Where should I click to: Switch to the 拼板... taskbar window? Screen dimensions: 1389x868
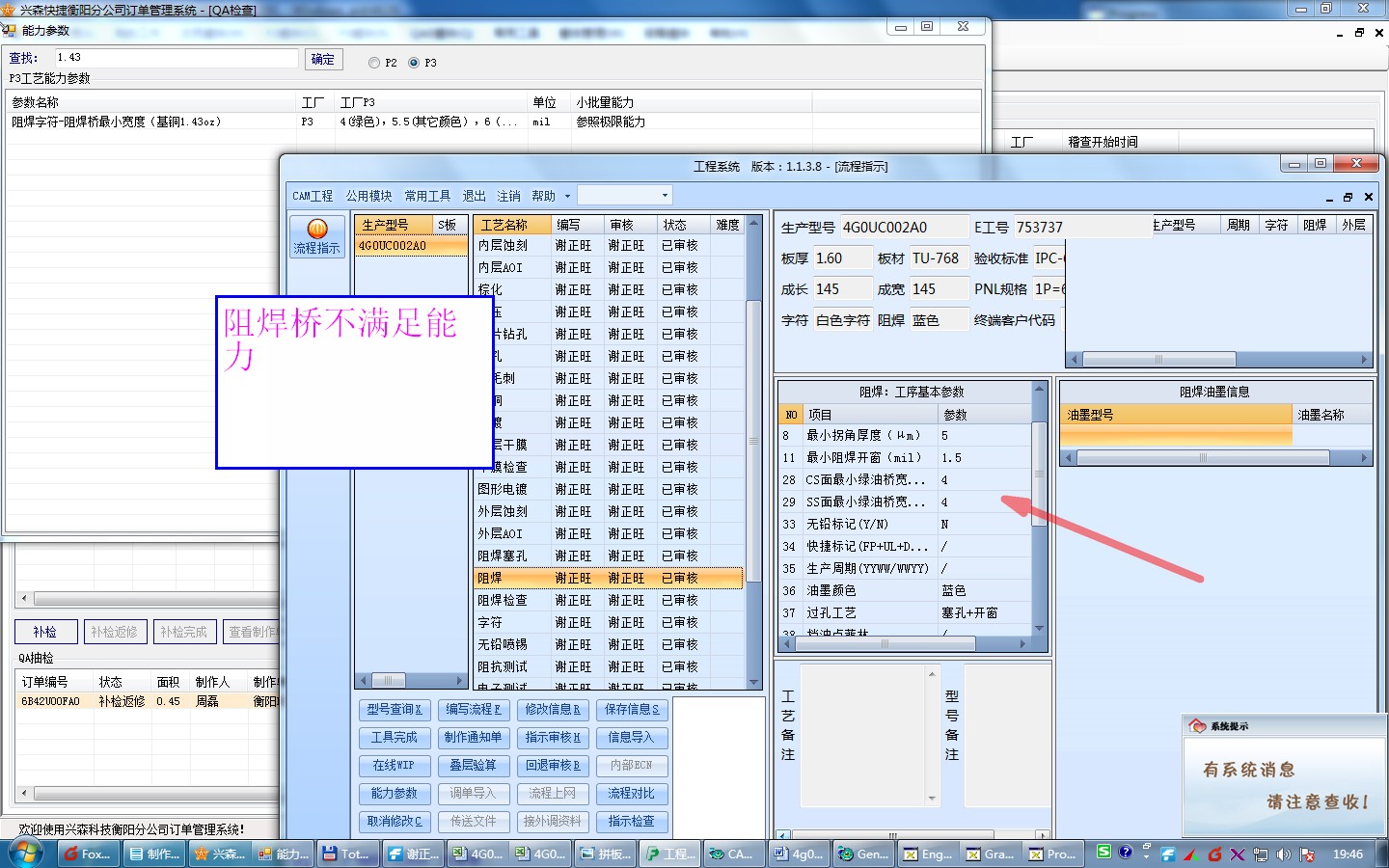(x=607, y=854)
